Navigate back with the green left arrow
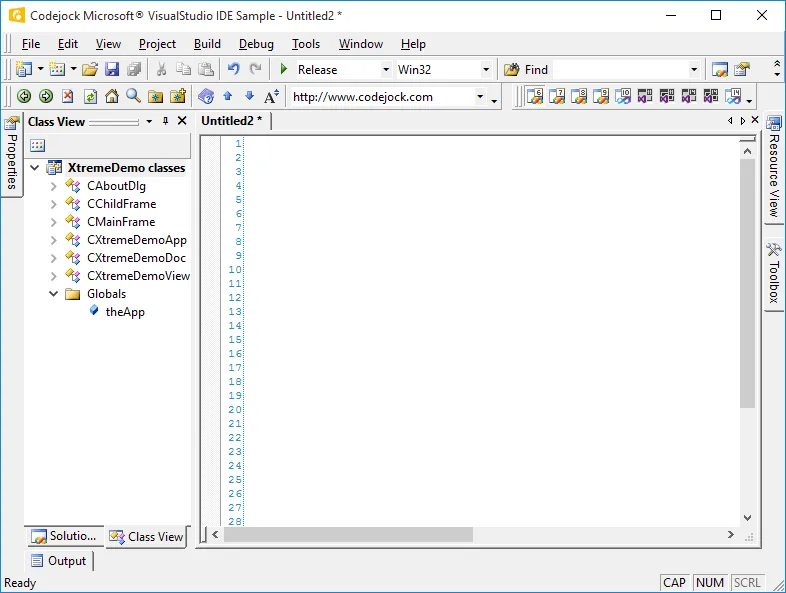Screen dimensions: 786x593 24,96
